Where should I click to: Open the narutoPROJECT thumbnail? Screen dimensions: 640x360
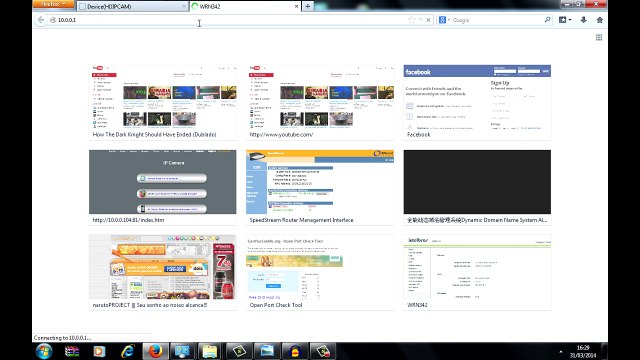162,272
